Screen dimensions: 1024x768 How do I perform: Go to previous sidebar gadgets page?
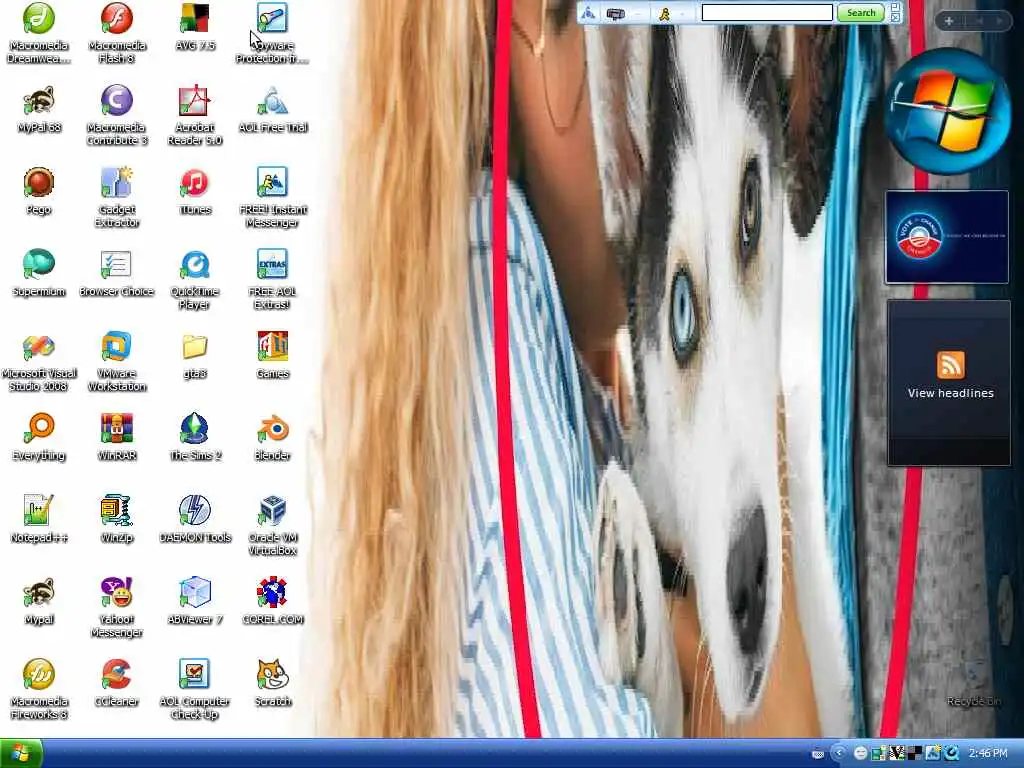tap(979, 21)
